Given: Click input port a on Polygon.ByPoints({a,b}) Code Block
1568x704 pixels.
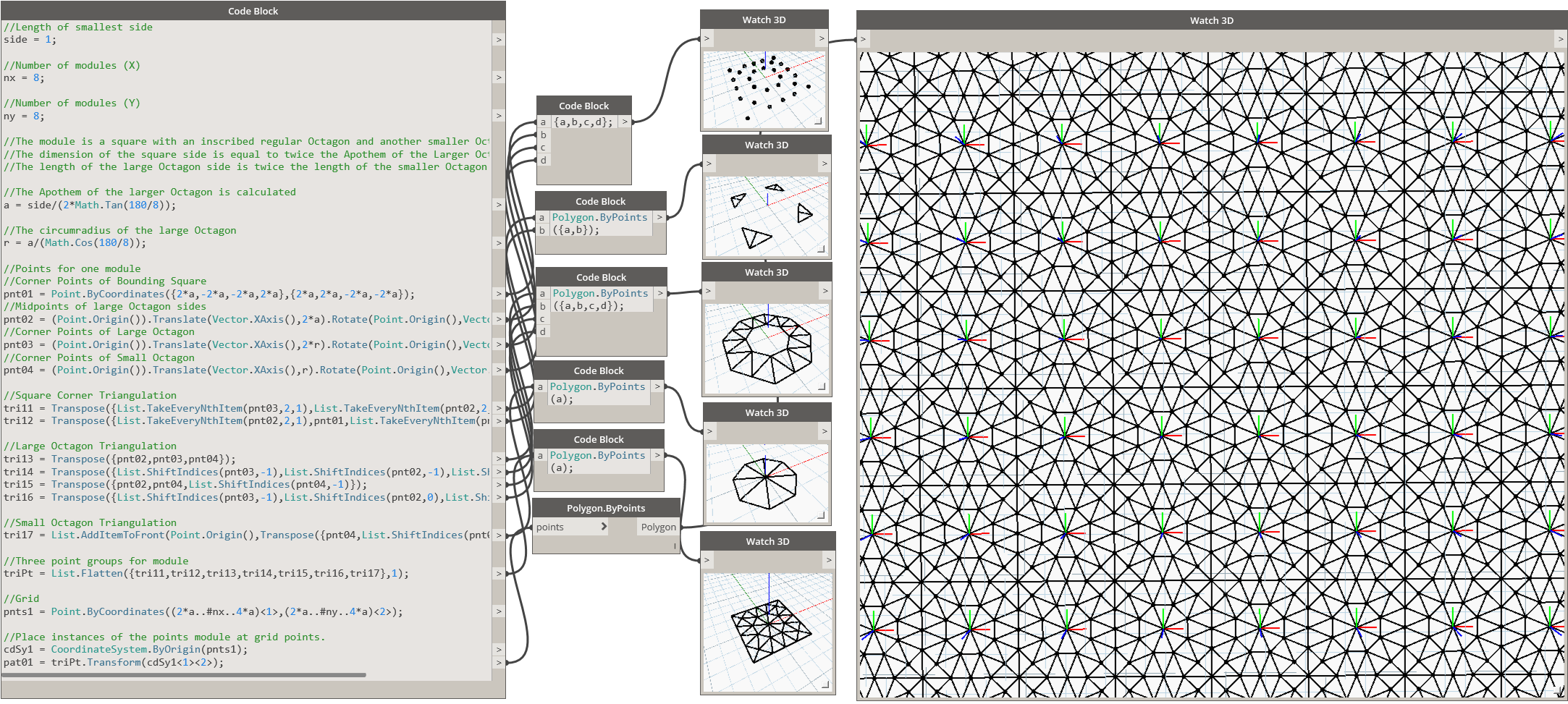Looking at the screenshot, I should point(541,217).
